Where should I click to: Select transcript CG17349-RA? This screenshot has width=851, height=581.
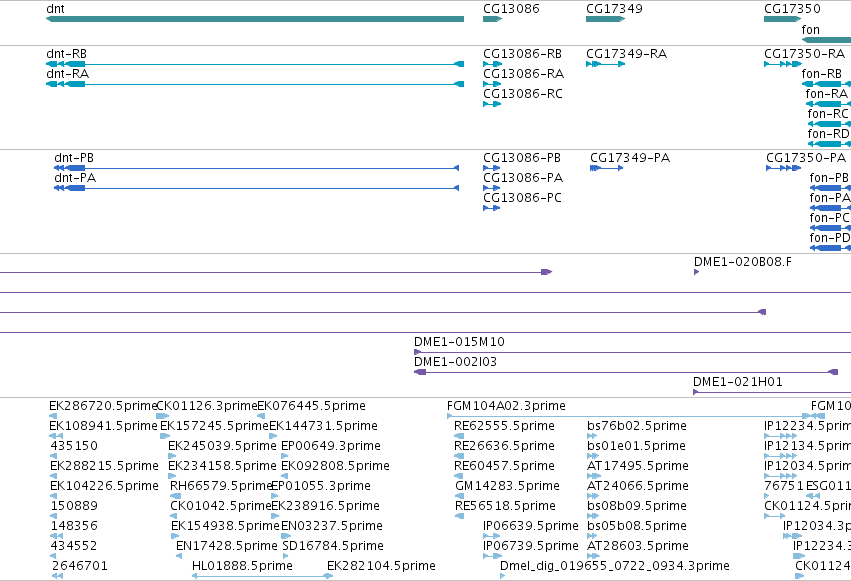click(606, 64)
